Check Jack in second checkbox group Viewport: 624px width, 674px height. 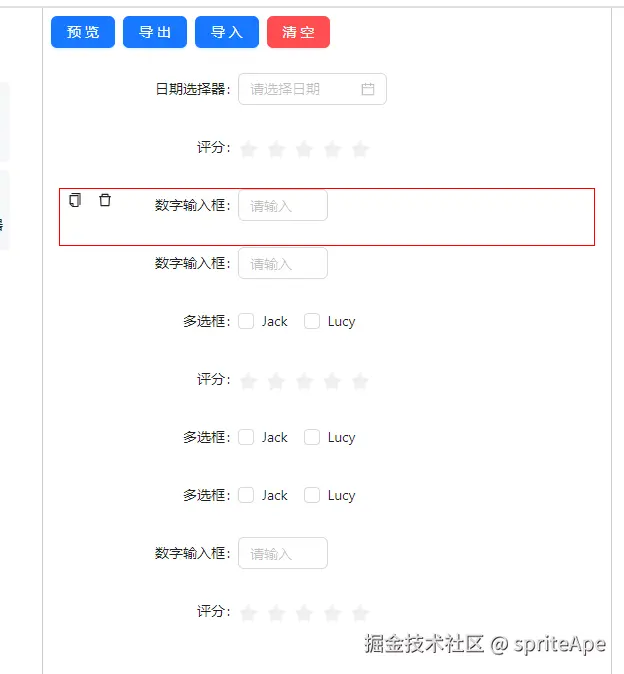(x=246, y=437)
